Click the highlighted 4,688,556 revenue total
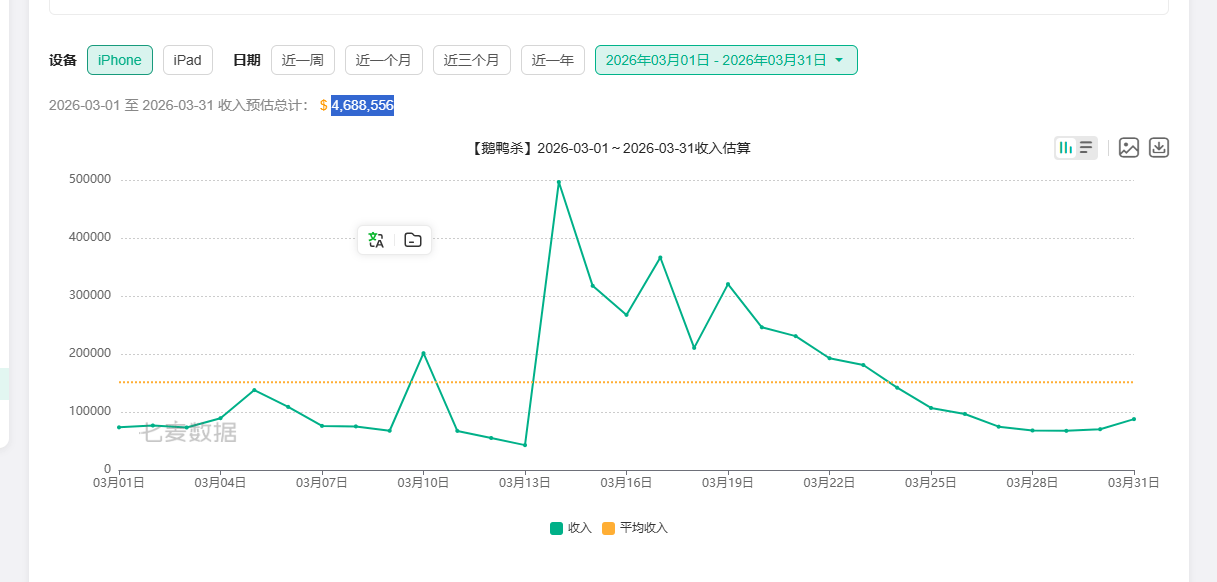The height and width of the screenshot is (582, 1217). tap(362, 105)
